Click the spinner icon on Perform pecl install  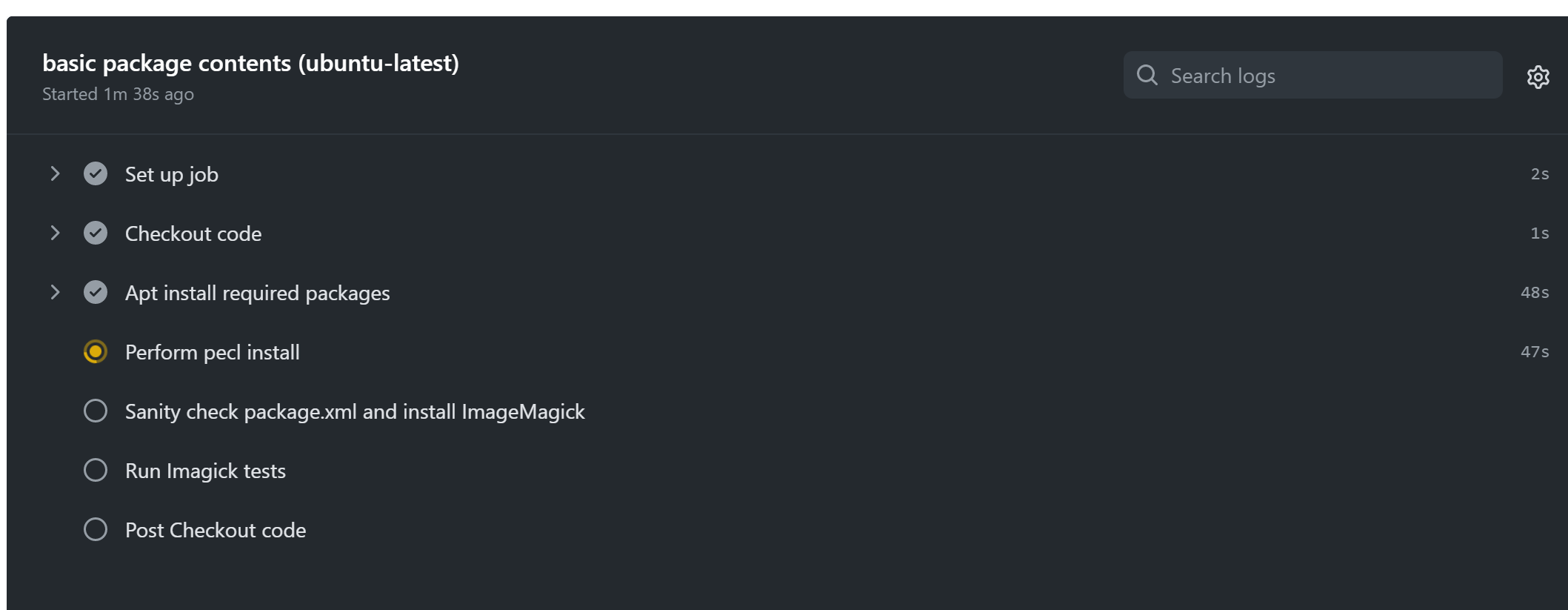click(x=95, y=351)
